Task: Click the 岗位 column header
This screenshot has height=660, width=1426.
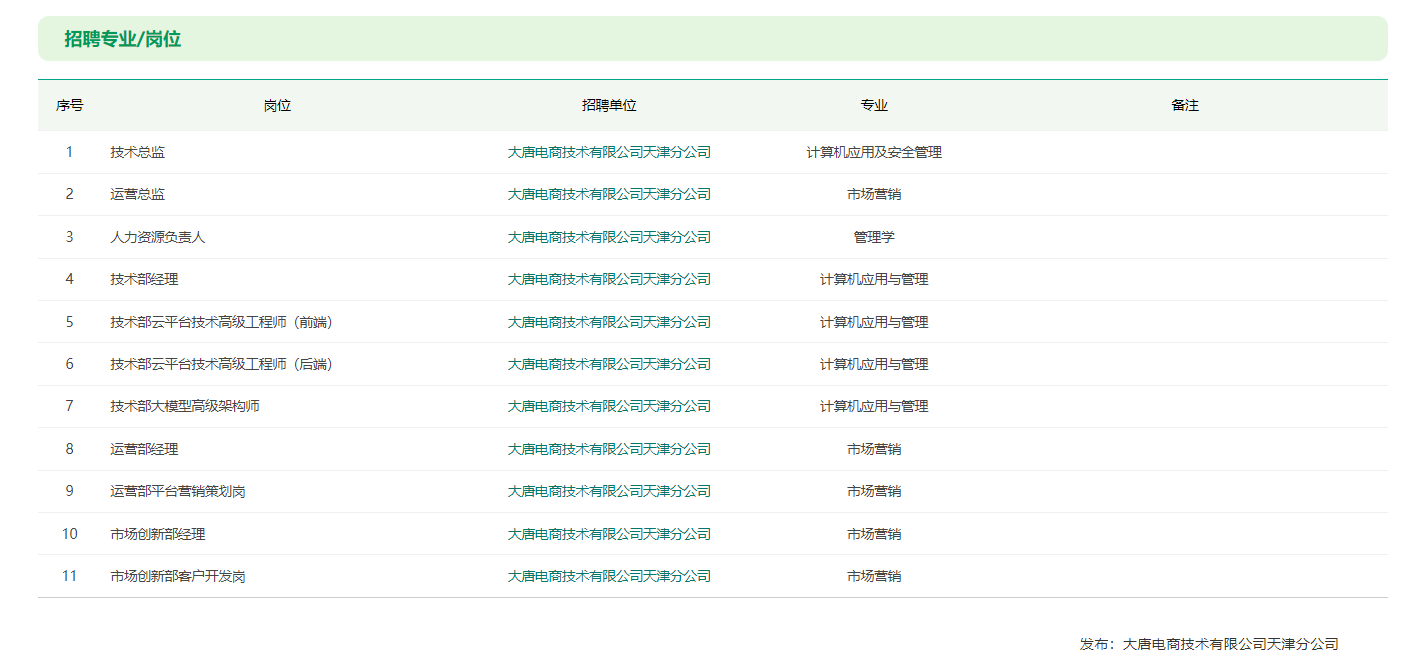Action: point(278,105)
